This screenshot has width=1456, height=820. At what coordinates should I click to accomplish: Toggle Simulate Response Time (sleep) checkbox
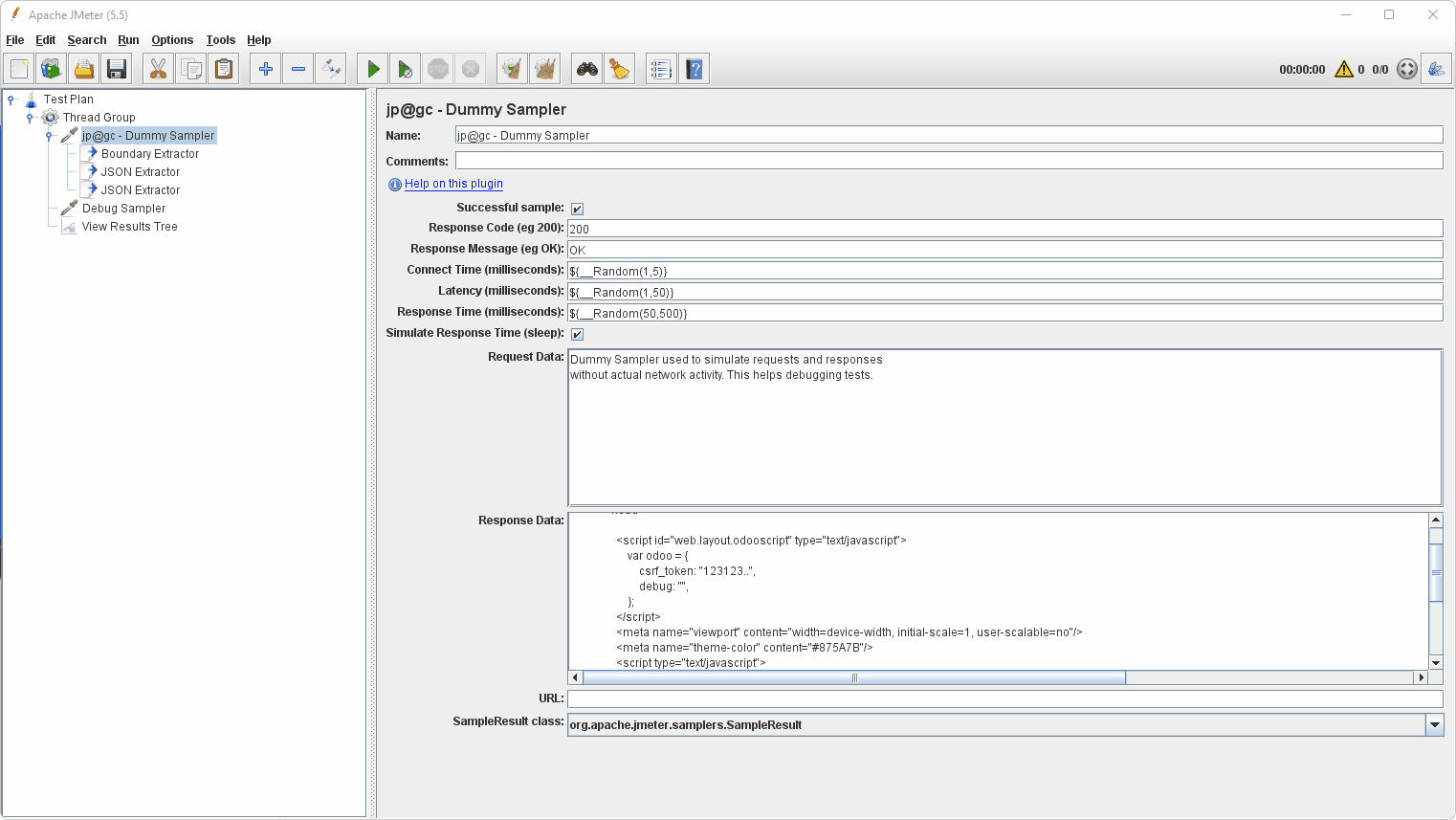pyautogui.click(x=577, y=334)
